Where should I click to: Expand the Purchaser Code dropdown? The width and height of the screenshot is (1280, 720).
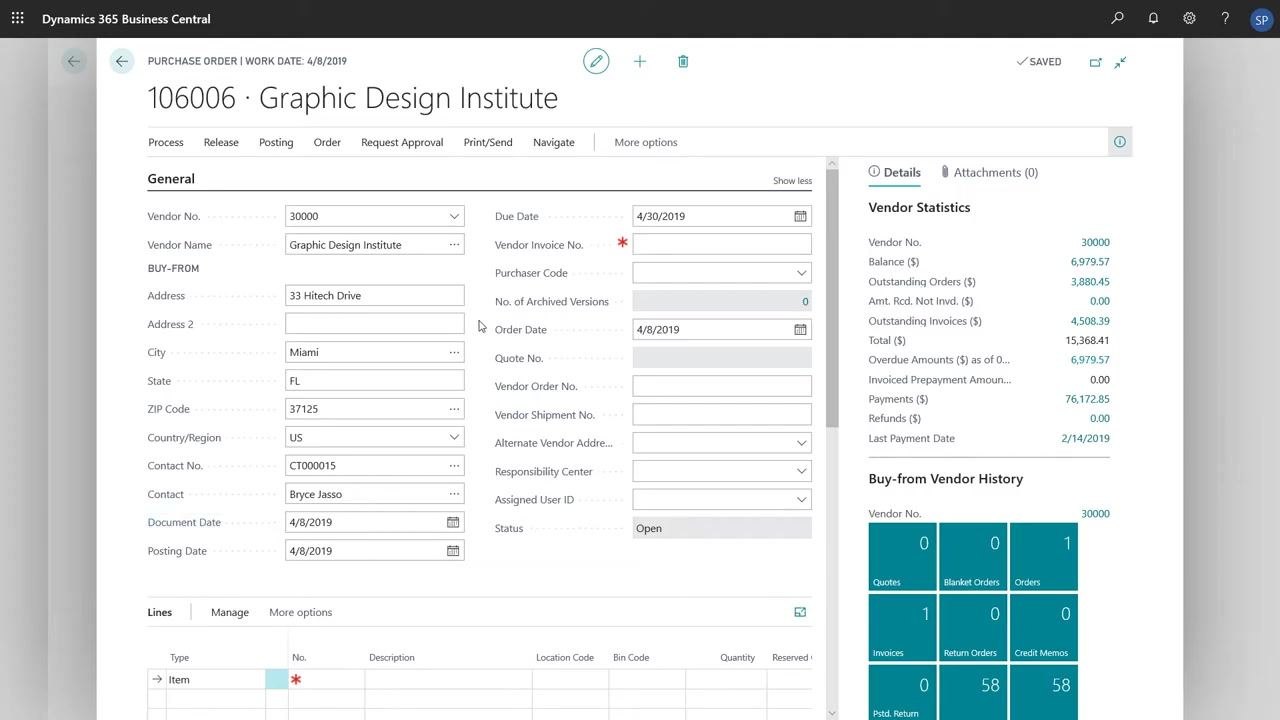point(801,273)
